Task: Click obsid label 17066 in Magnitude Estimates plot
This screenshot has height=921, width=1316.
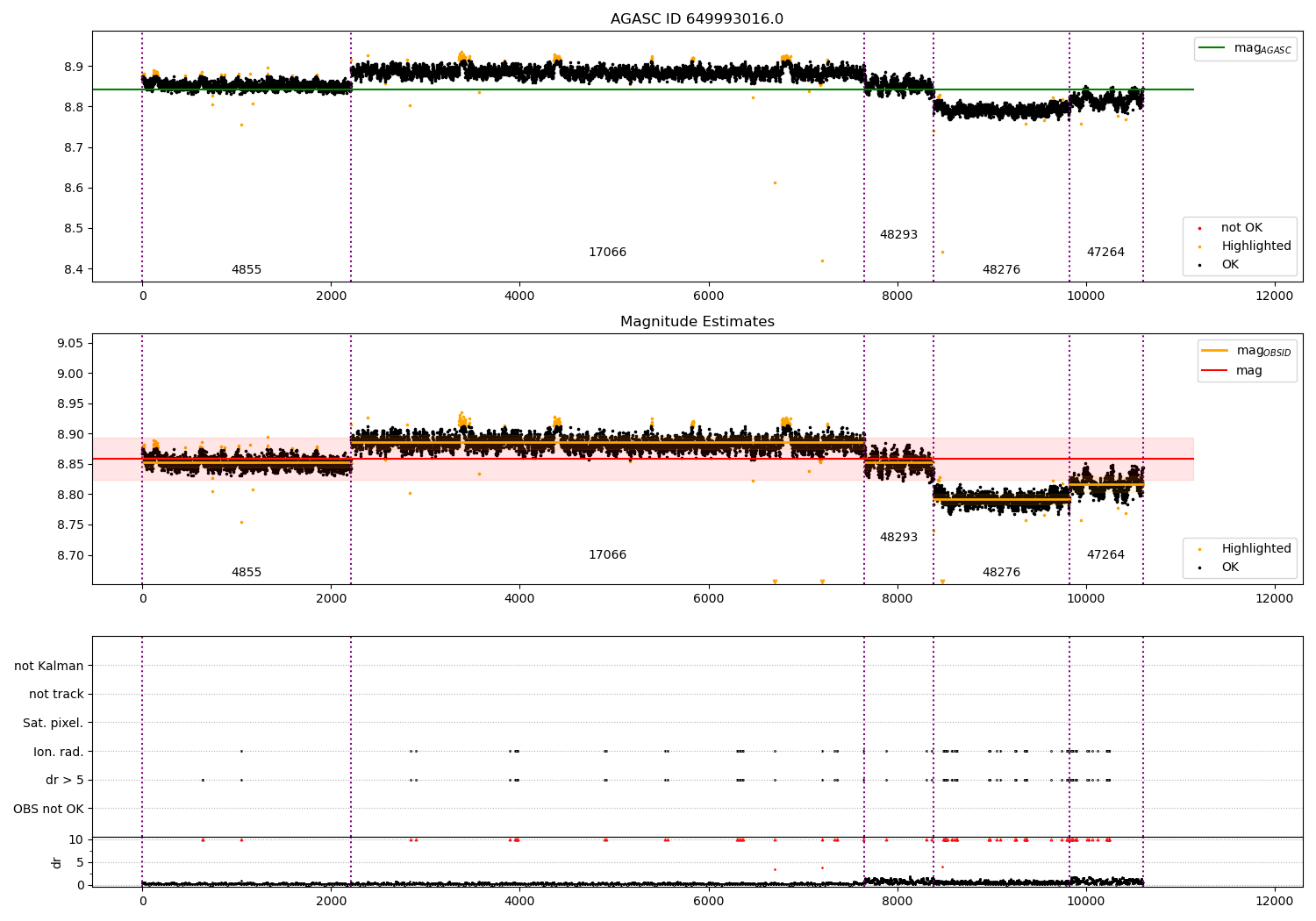Action: click(607, 555)
